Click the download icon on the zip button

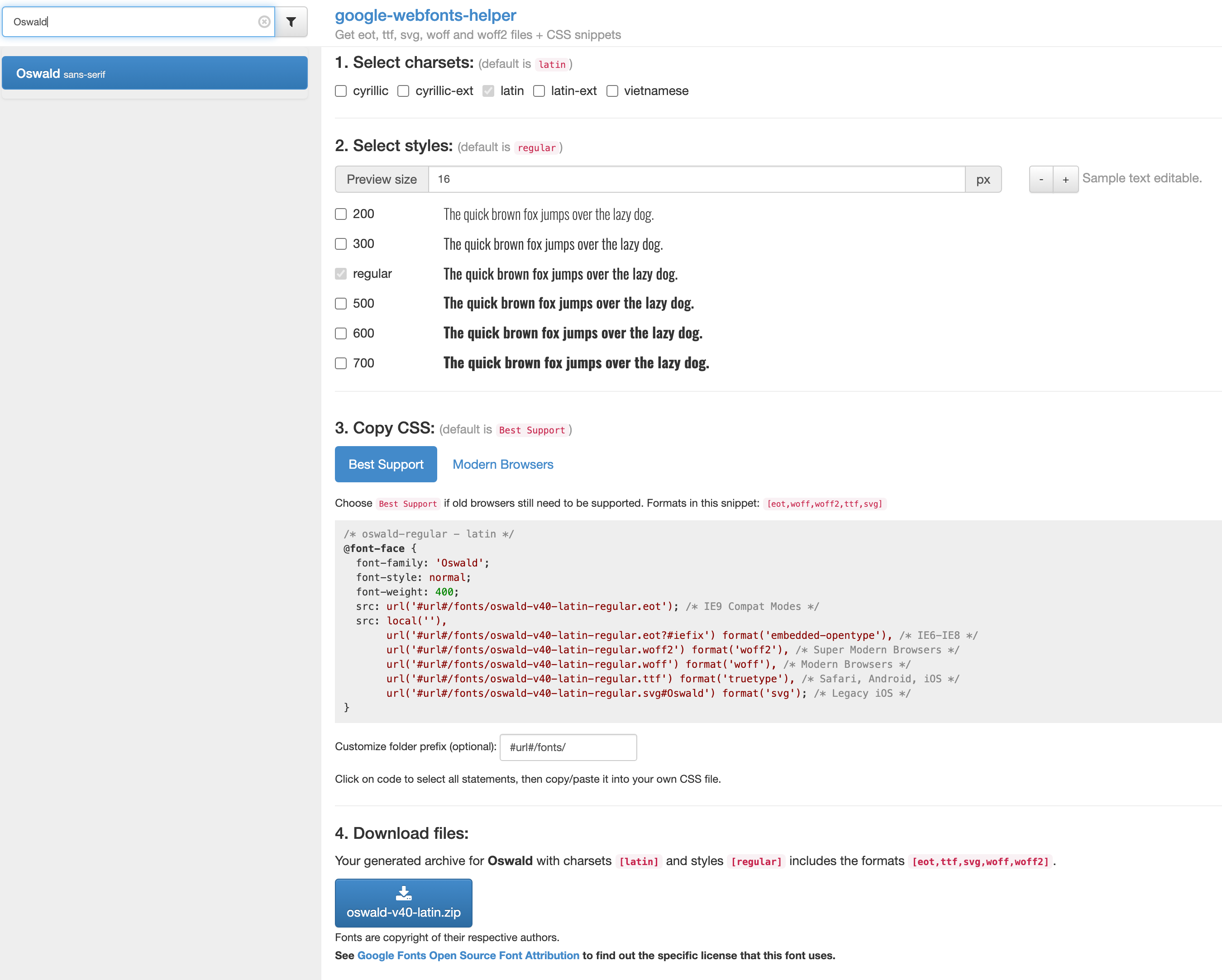point(404,893)
